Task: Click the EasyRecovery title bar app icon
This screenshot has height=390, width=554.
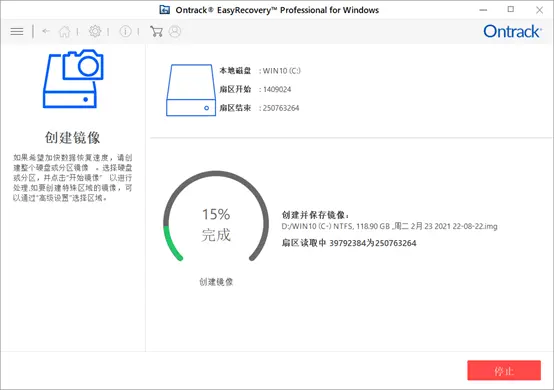Action: [x=164, y=10]
